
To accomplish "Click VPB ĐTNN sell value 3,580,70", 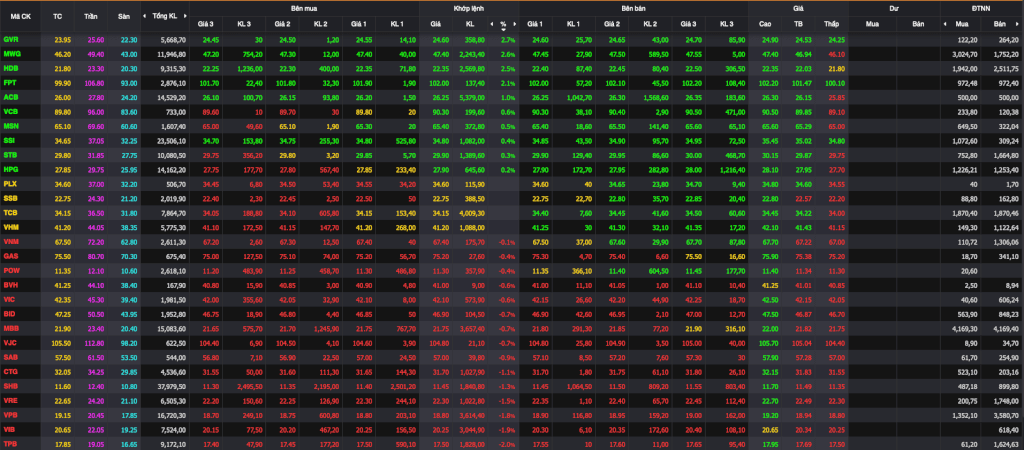I will pyautogui.click(x=1006, y=414).
